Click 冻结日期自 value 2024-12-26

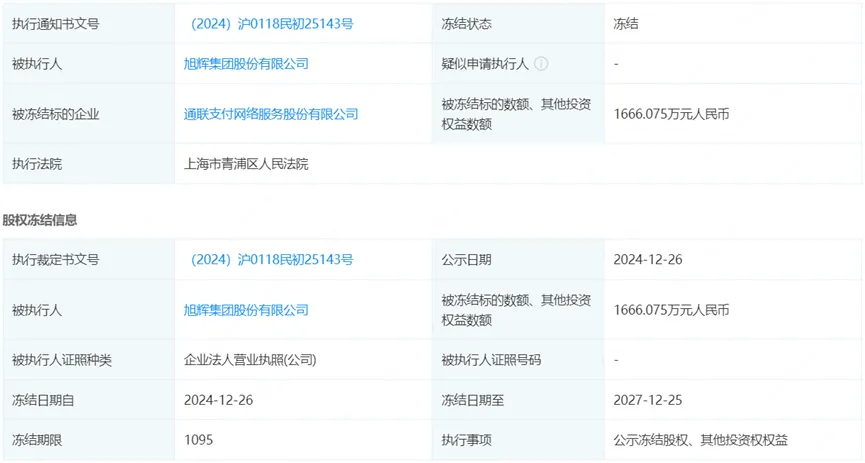coord(218,400)
